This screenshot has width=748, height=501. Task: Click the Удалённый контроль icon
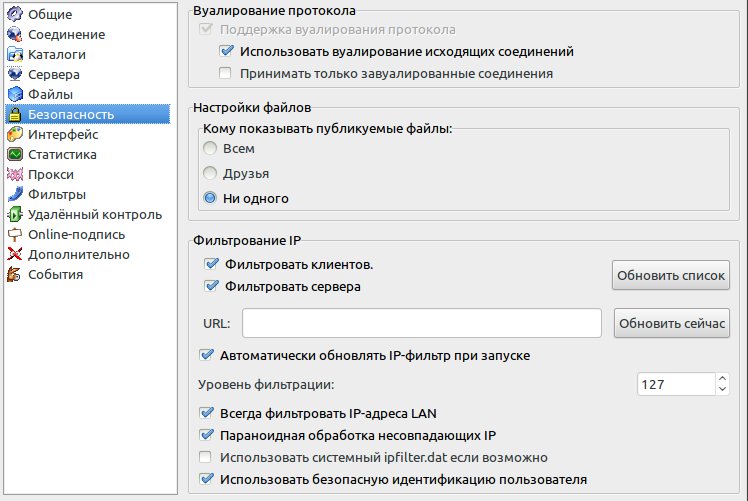[15, 215]
